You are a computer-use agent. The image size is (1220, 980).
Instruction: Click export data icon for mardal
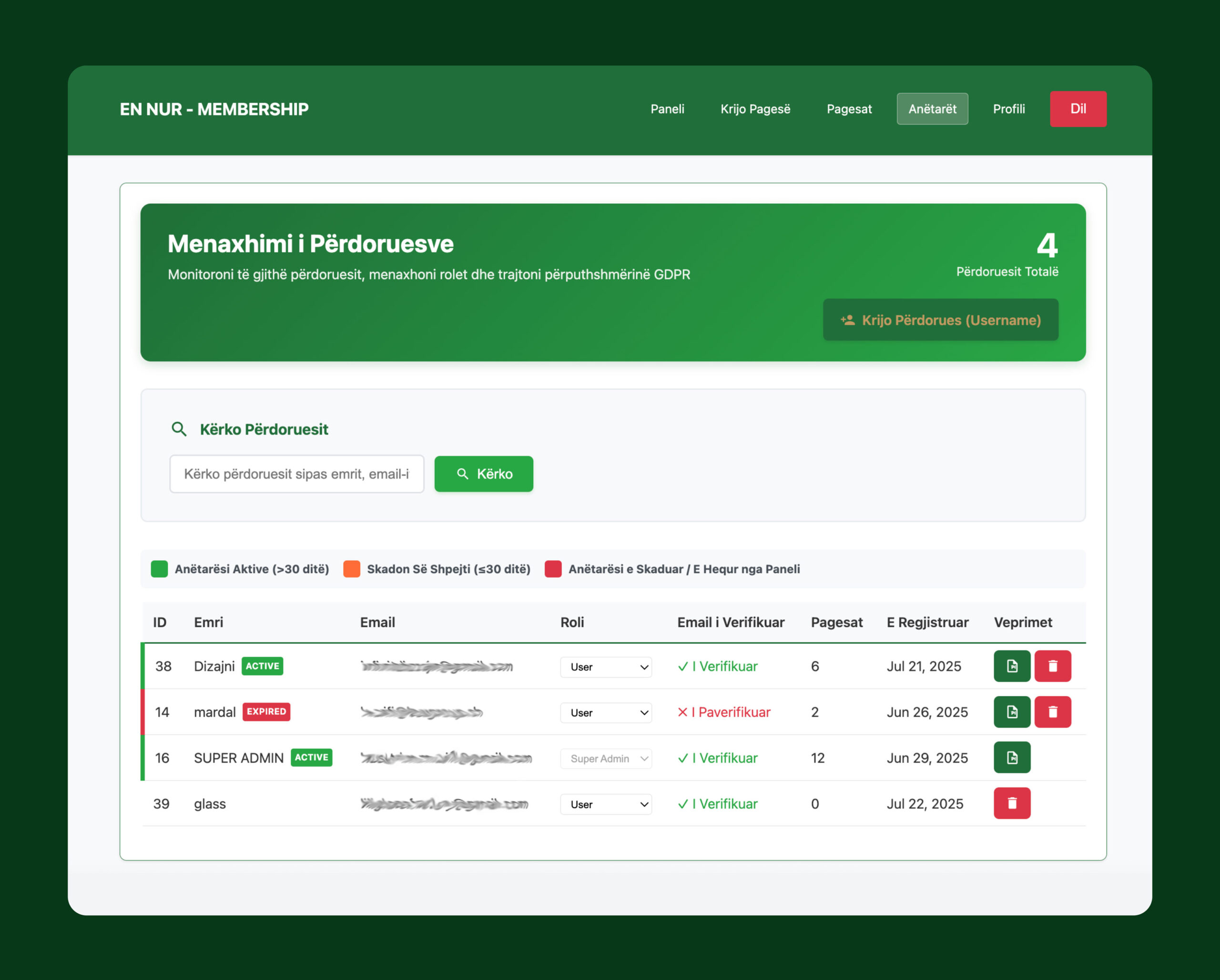click(1012, 712)
